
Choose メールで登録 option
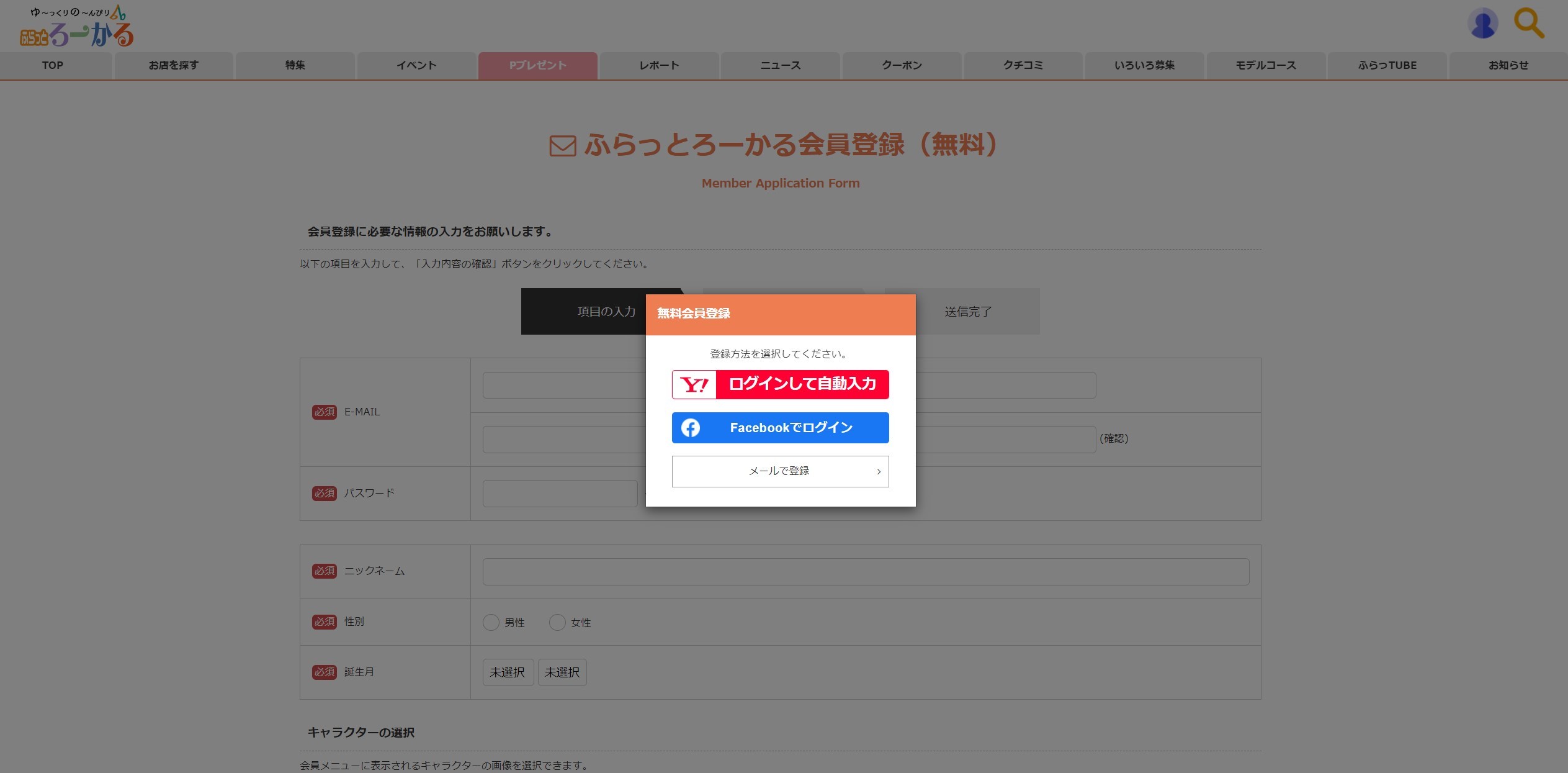(x=779, y=471)
